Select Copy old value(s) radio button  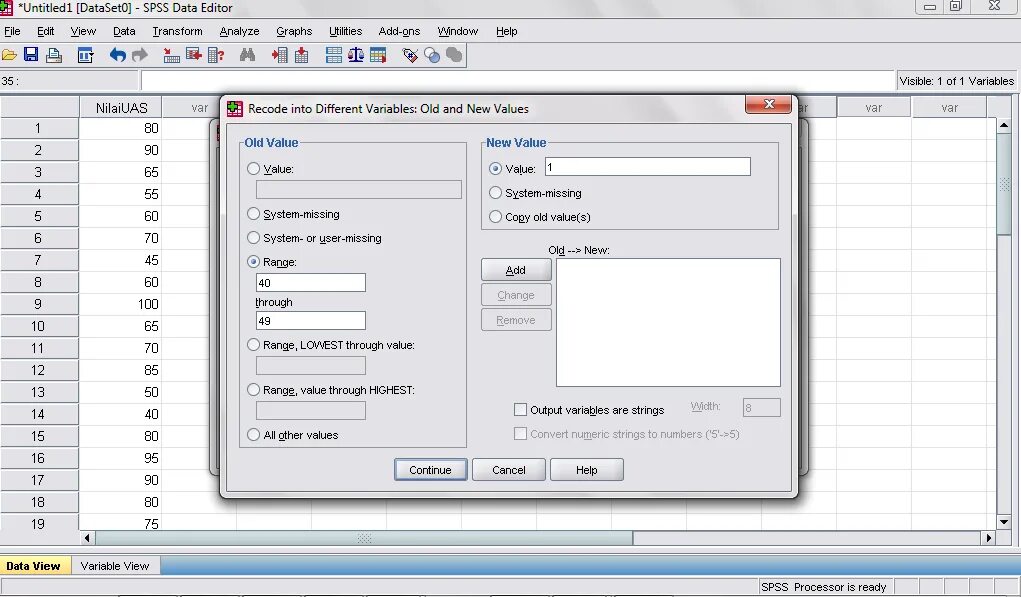495,217
